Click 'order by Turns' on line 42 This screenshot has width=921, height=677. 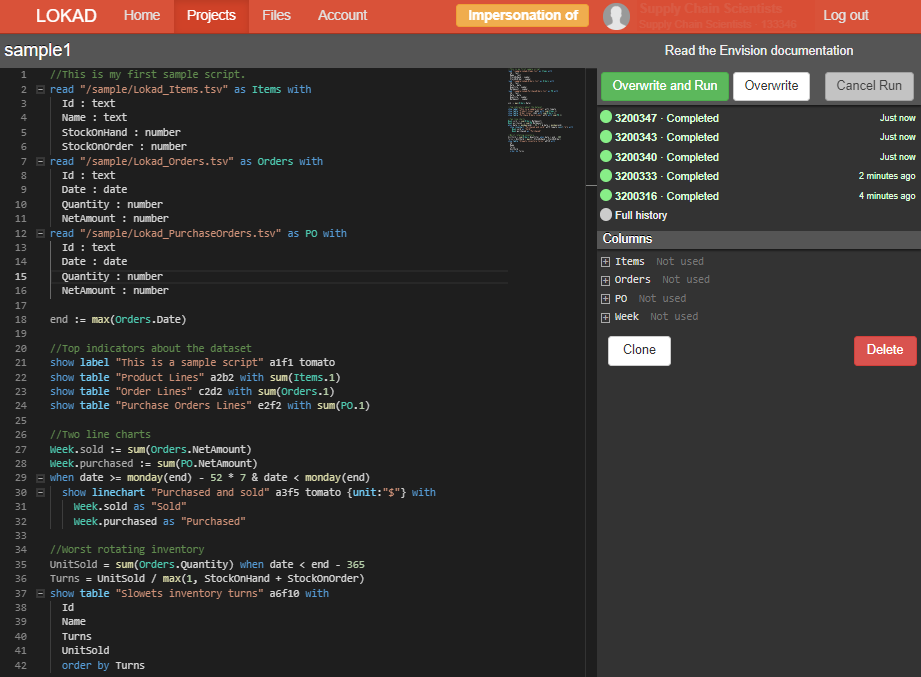tap(103, 666)
